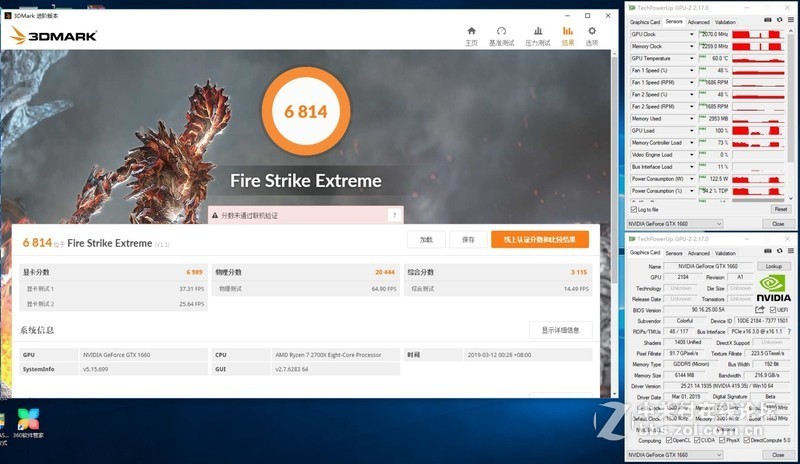Open the GPU selector in the Graphics Card window

click(x=675, y=454)
